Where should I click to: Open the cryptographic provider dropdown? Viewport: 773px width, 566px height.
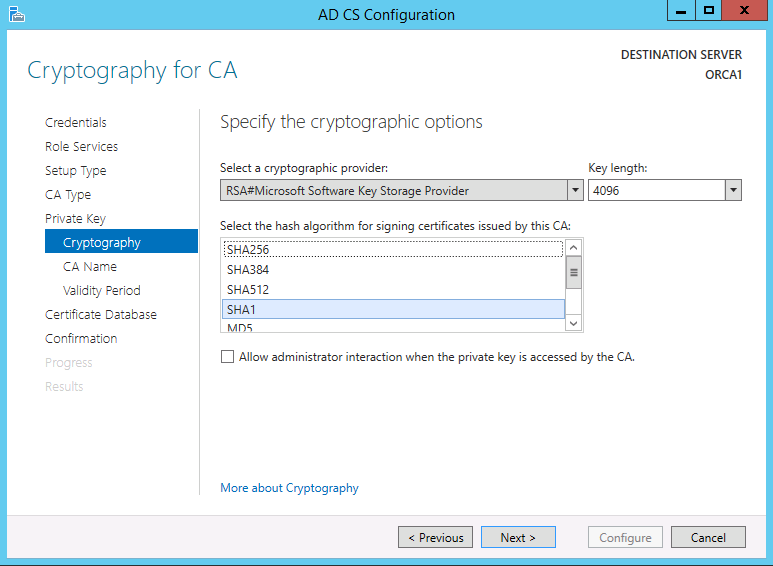click(575, 190)
